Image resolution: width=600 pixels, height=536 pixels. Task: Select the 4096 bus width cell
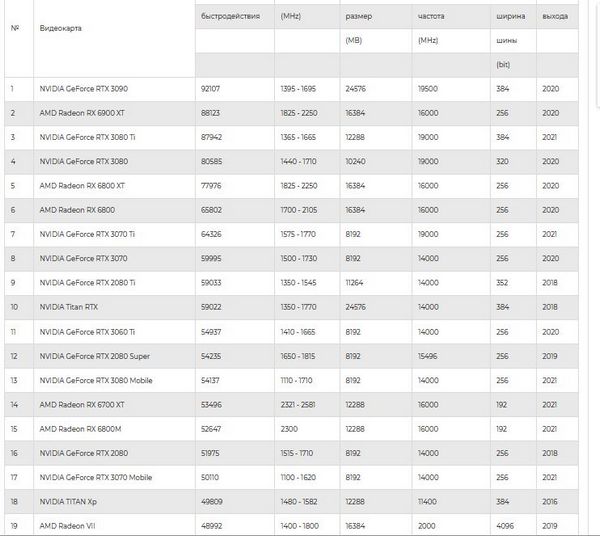[505, 526]
